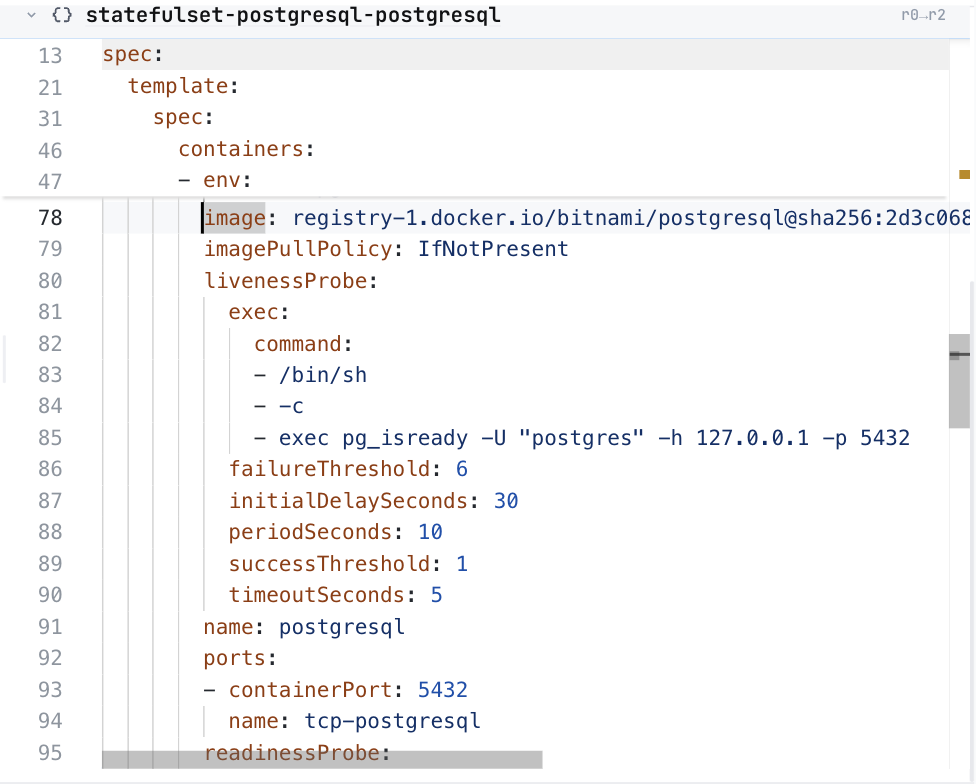Collapse the statefulset-postgresql-postgresql section chevron
976x784 pixels.
coord(31,15)
